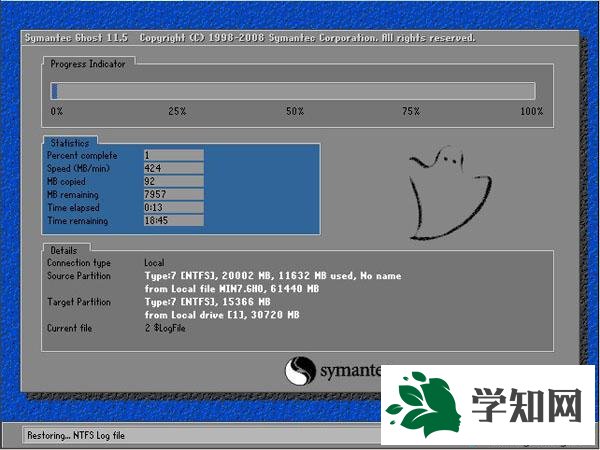
Task: Click the Symantec yin-yang logo icon
Action: 300,371
